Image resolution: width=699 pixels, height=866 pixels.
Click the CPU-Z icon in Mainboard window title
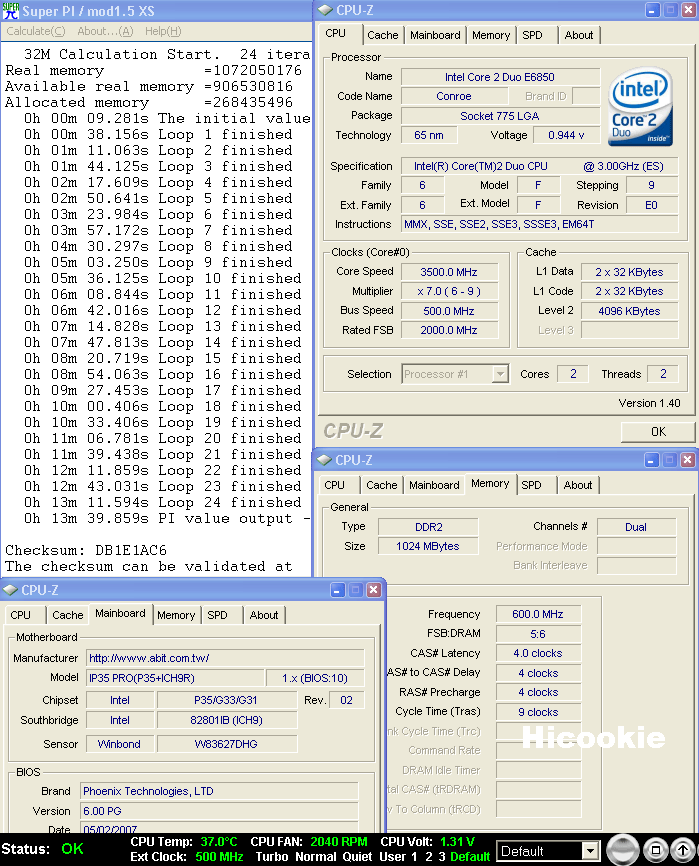click(10, 590)
